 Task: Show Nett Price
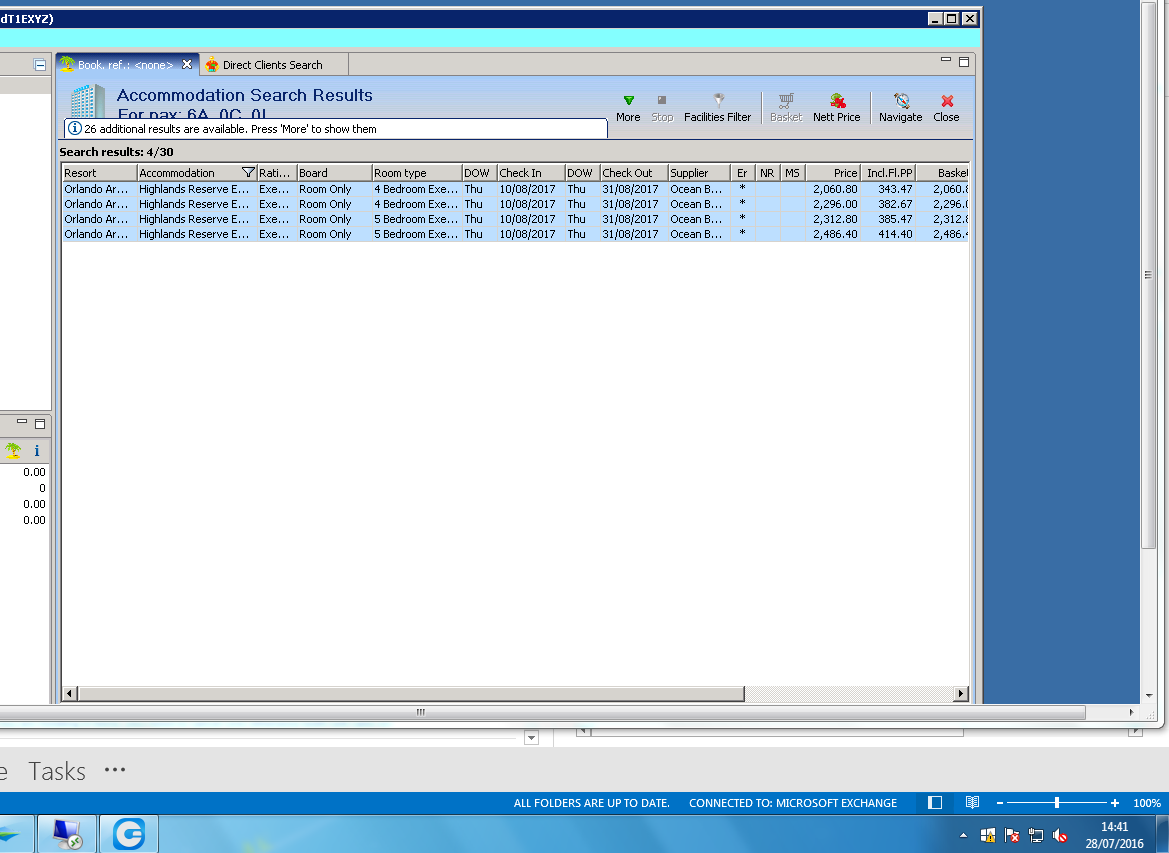pyautogui.click(x=836, y=108)
